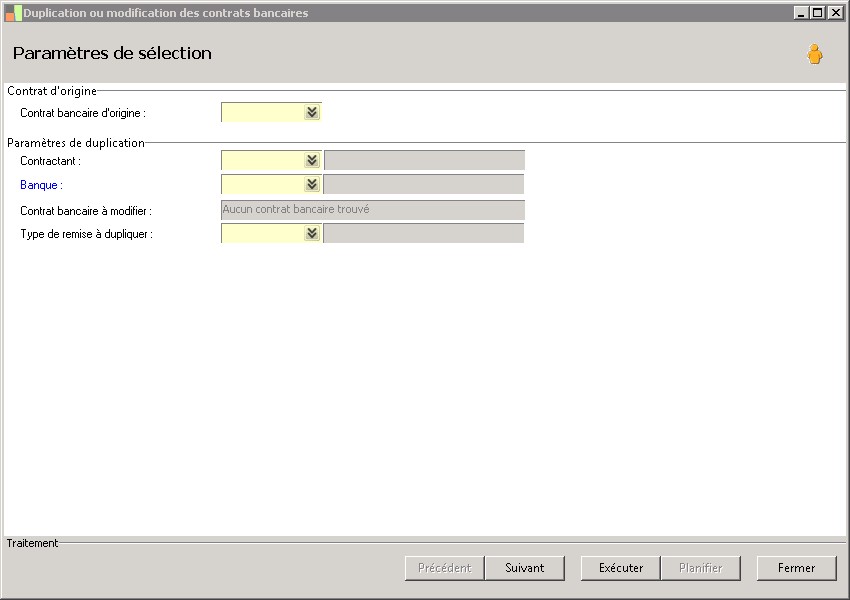The image size is (850, 600).
Task: Click 'Aucun contrat bancaire trouvé' field
Action: (373, 210)
